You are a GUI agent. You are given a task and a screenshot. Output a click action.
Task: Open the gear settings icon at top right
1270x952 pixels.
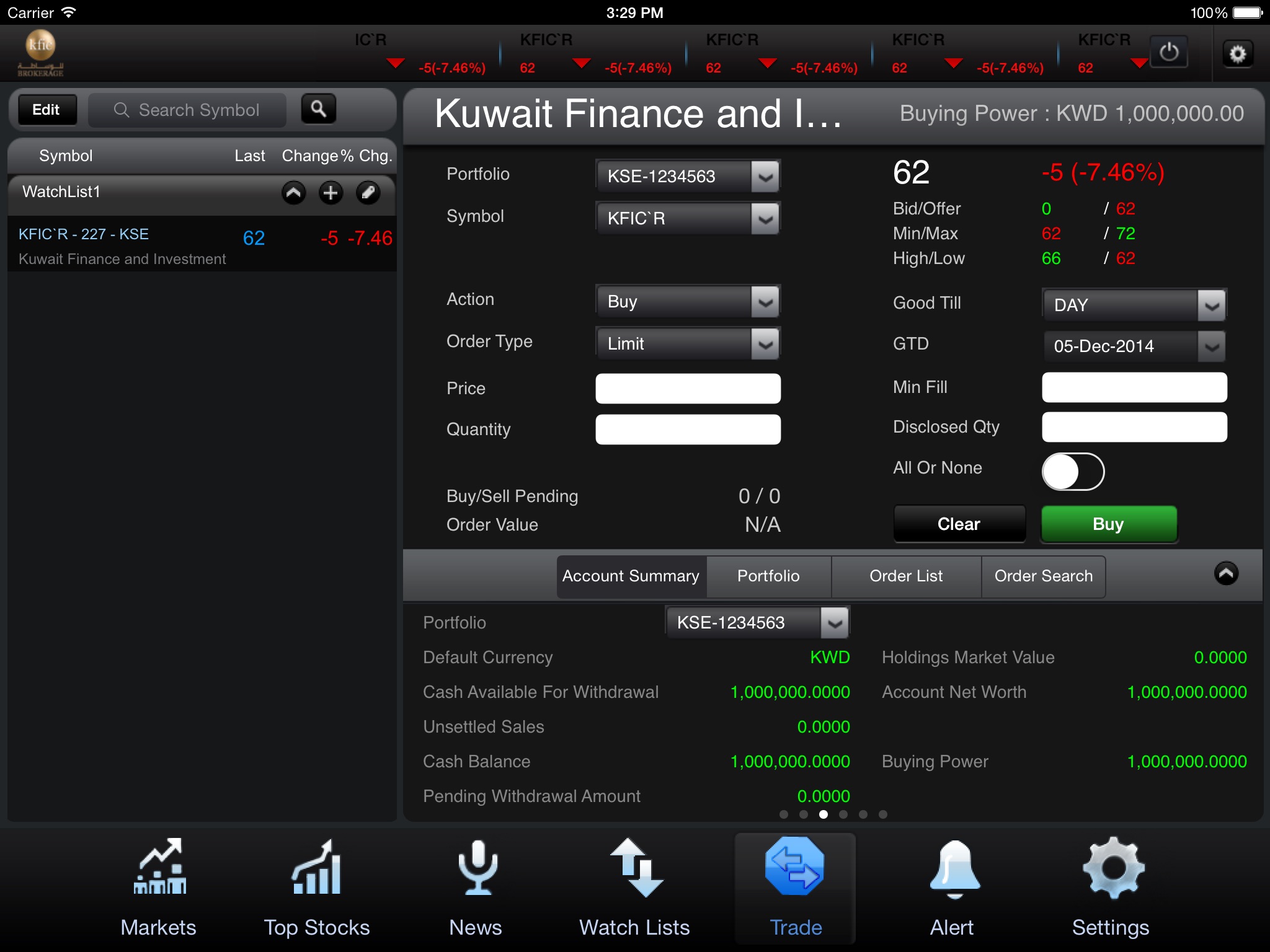pyautogui.click(x=1238, y=54)
